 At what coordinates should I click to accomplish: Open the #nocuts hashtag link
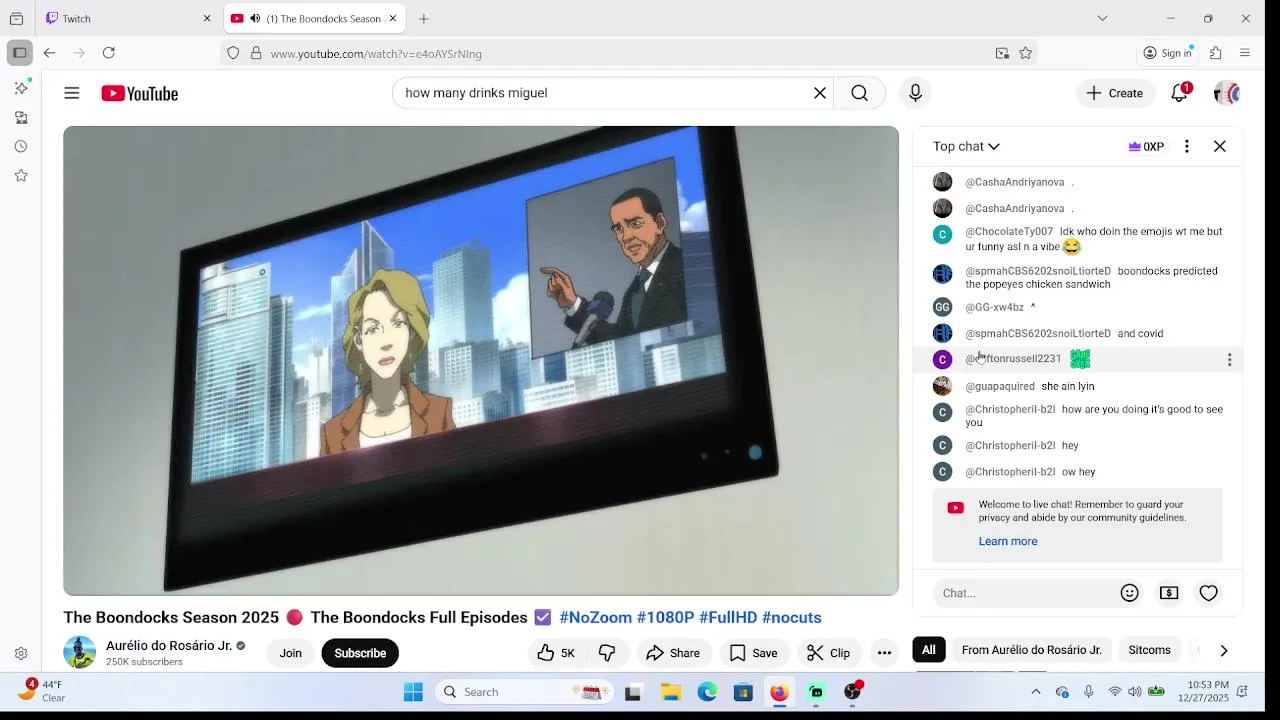click(x=792, y=618)
